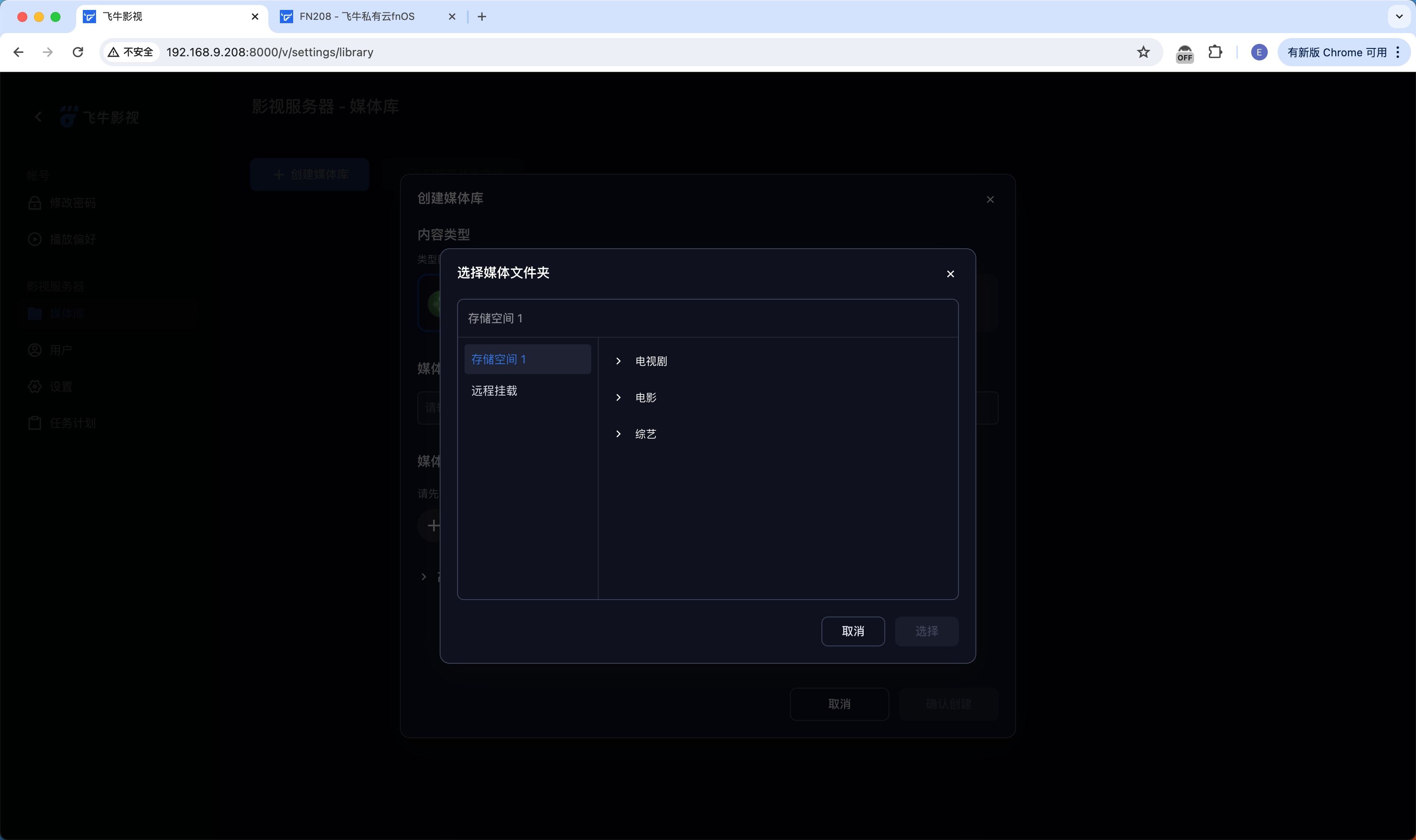Click the 选择 button

coord(926,631)
